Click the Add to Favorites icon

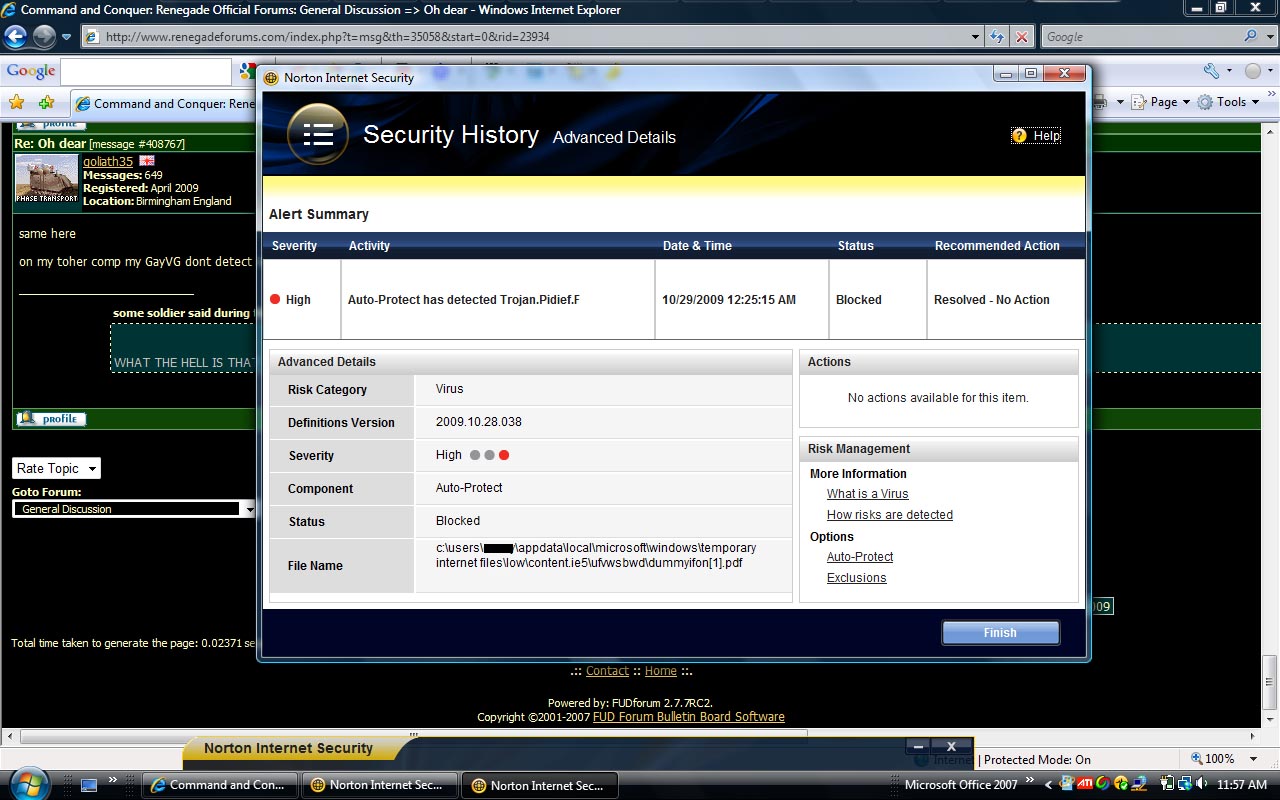(x=46, y=102)
